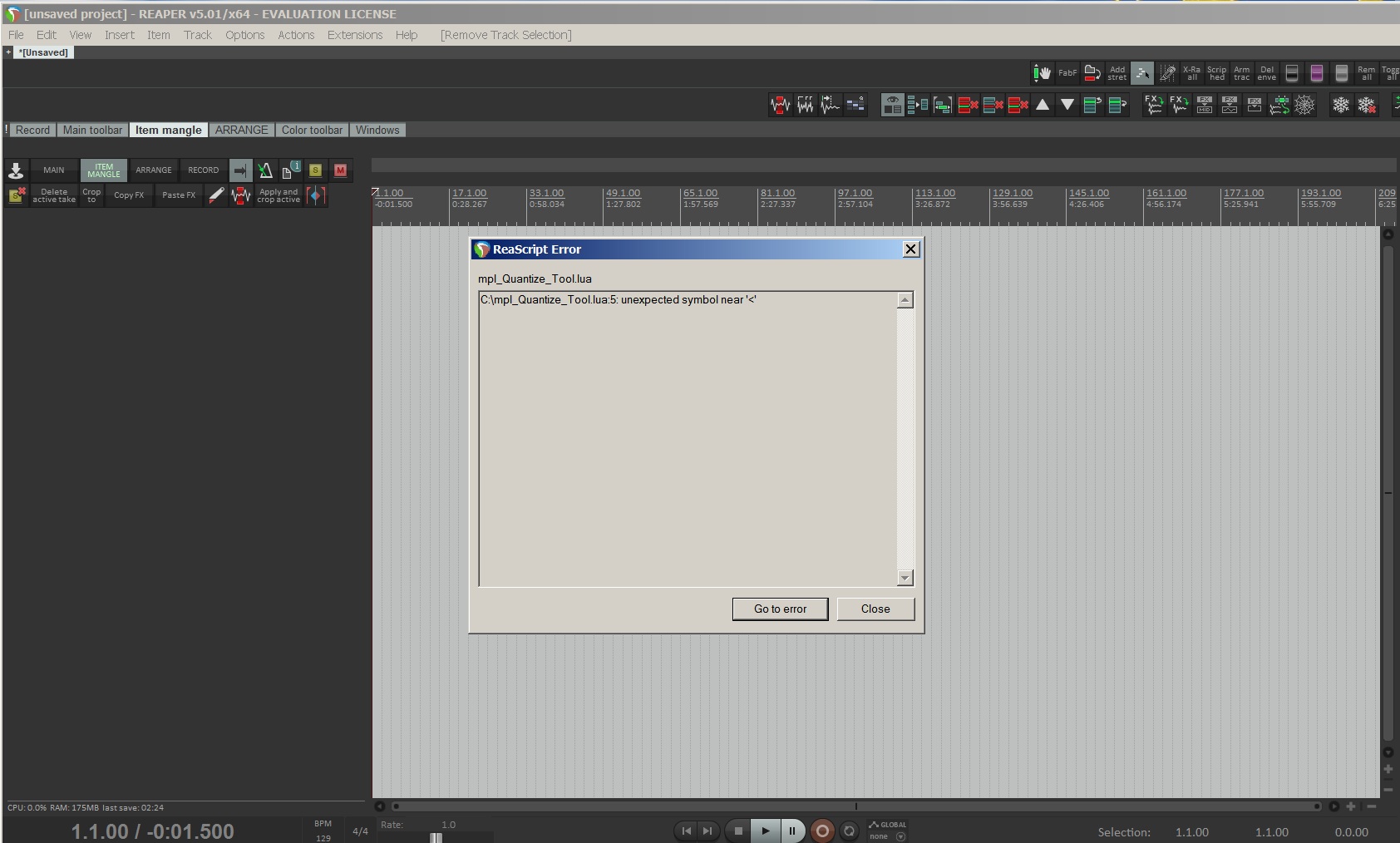Click the black color swatch button
The width and height of the screenshot is (1400, 843).
coord(1292,73)
